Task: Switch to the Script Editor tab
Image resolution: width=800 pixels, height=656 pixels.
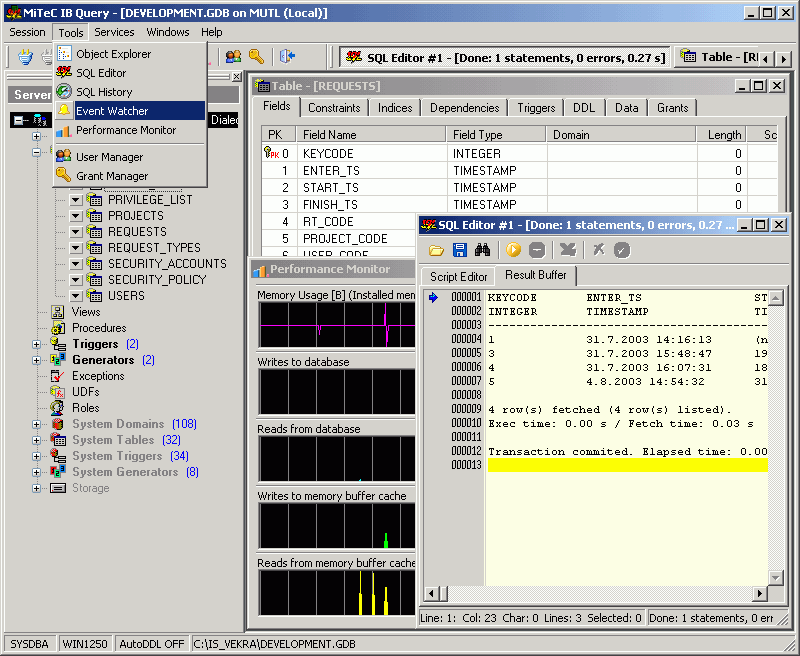Action: click(458, 276)
